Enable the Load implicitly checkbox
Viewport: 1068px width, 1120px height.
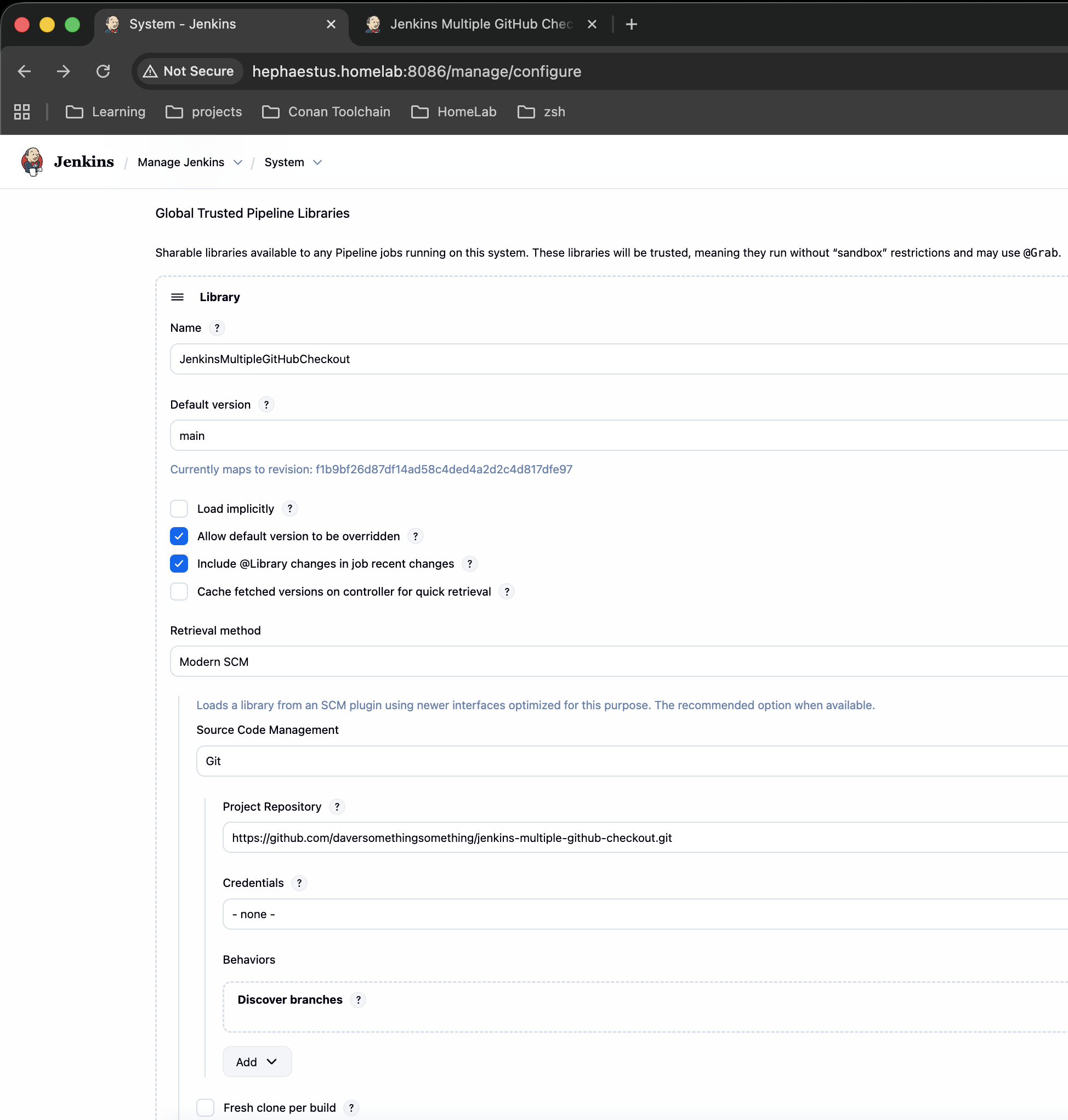click(x=179, y=508)
